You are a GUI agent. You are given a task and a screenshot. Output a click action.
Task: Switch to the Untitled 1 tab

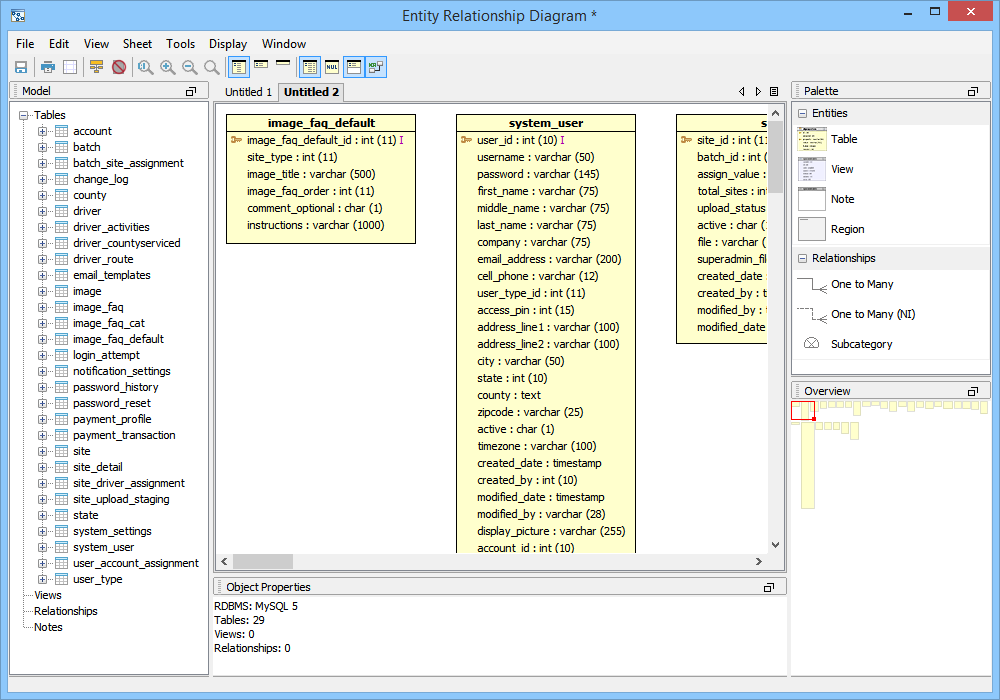[247, 92]
